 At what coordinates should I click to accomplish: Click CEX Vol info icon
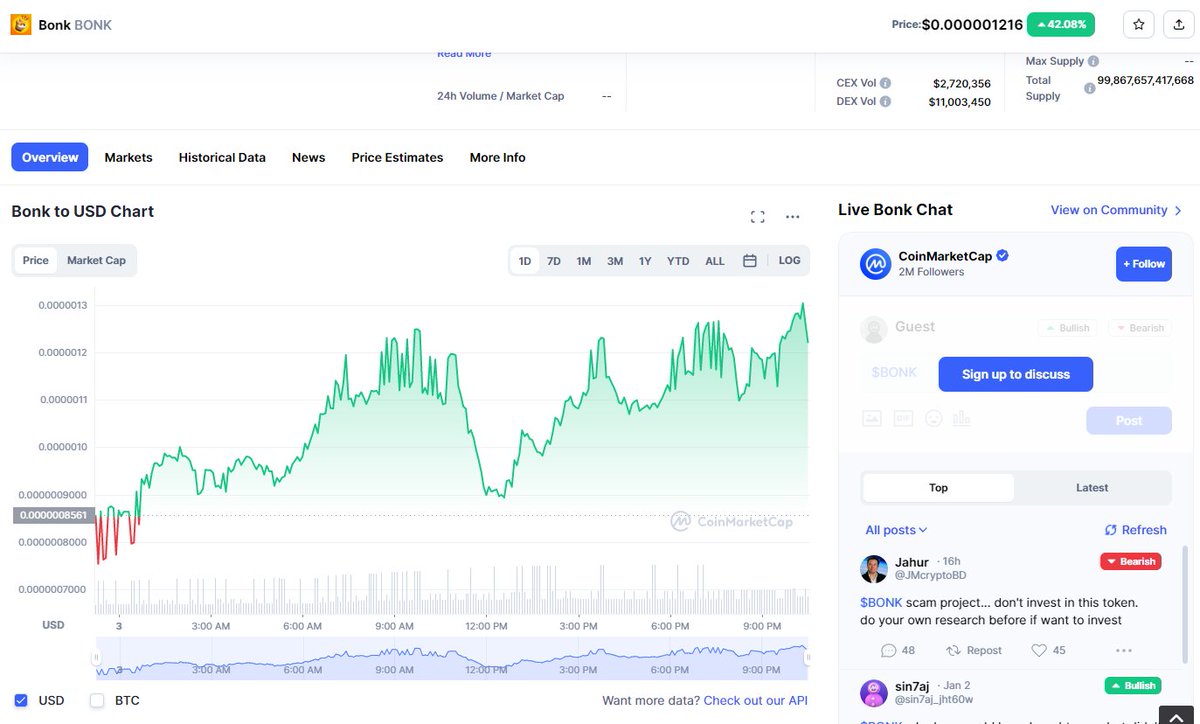point(885,84)
